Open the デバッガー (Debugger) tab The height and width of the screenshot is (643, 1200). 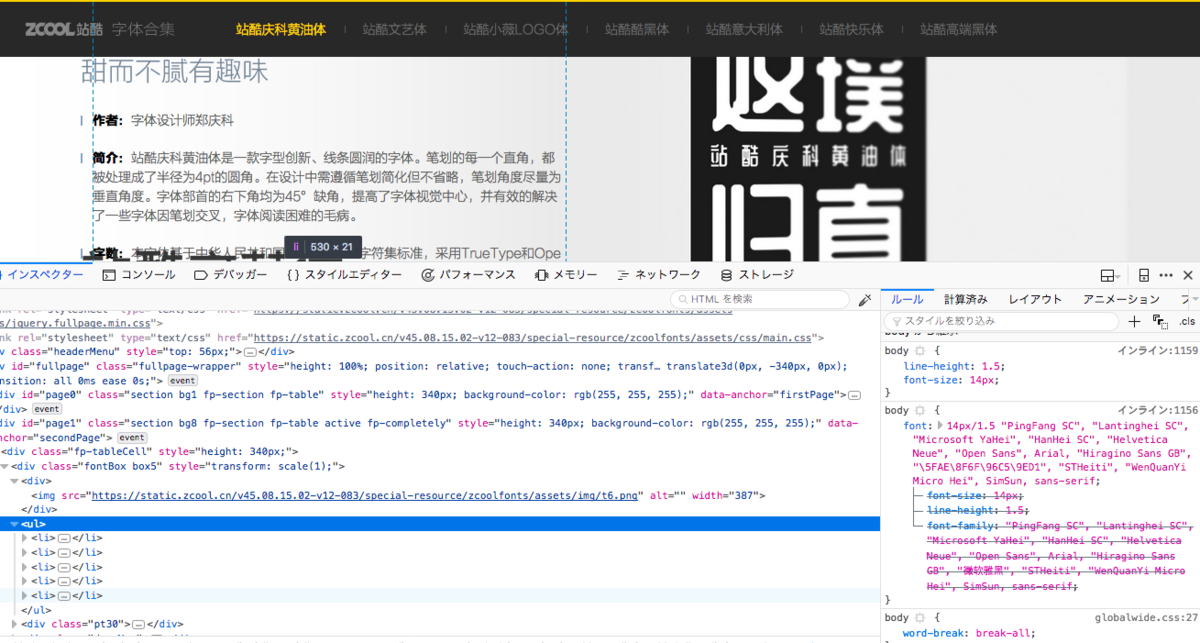(230, 275)
